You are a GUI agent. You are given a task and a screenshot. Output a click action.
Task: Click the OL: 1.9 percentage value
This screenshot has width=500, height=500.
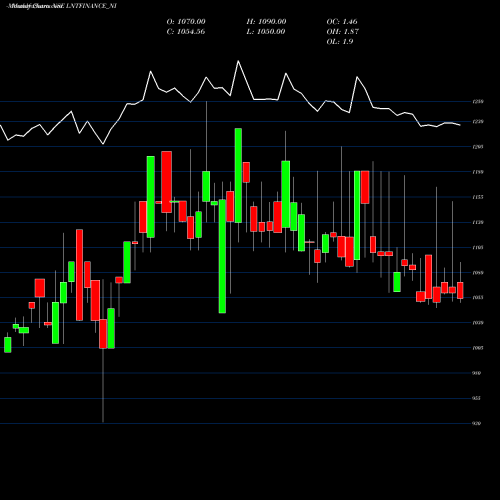tap(340, 42)
